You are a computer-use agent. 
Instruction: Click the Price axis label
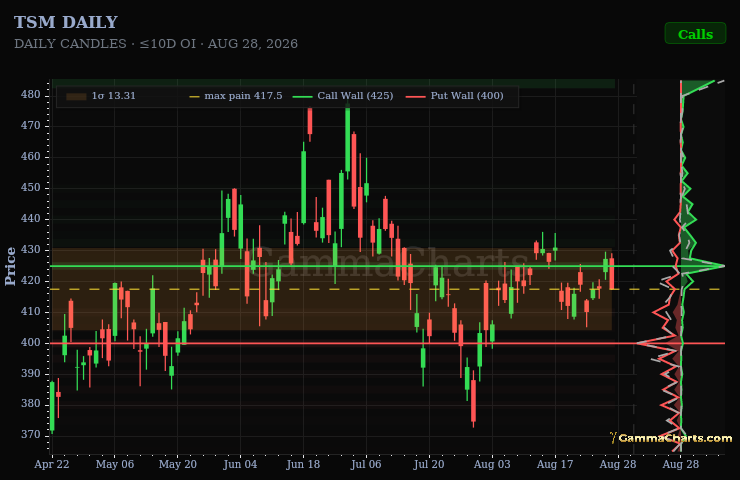10,266
